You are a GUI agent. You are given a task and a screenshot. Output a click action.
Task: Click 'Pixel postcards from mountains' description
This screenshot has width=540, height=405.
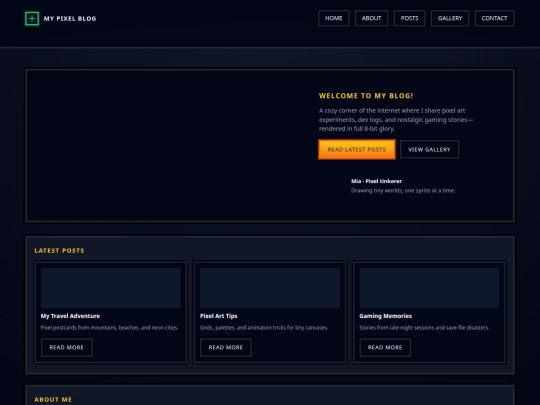(x=110, y=328)
